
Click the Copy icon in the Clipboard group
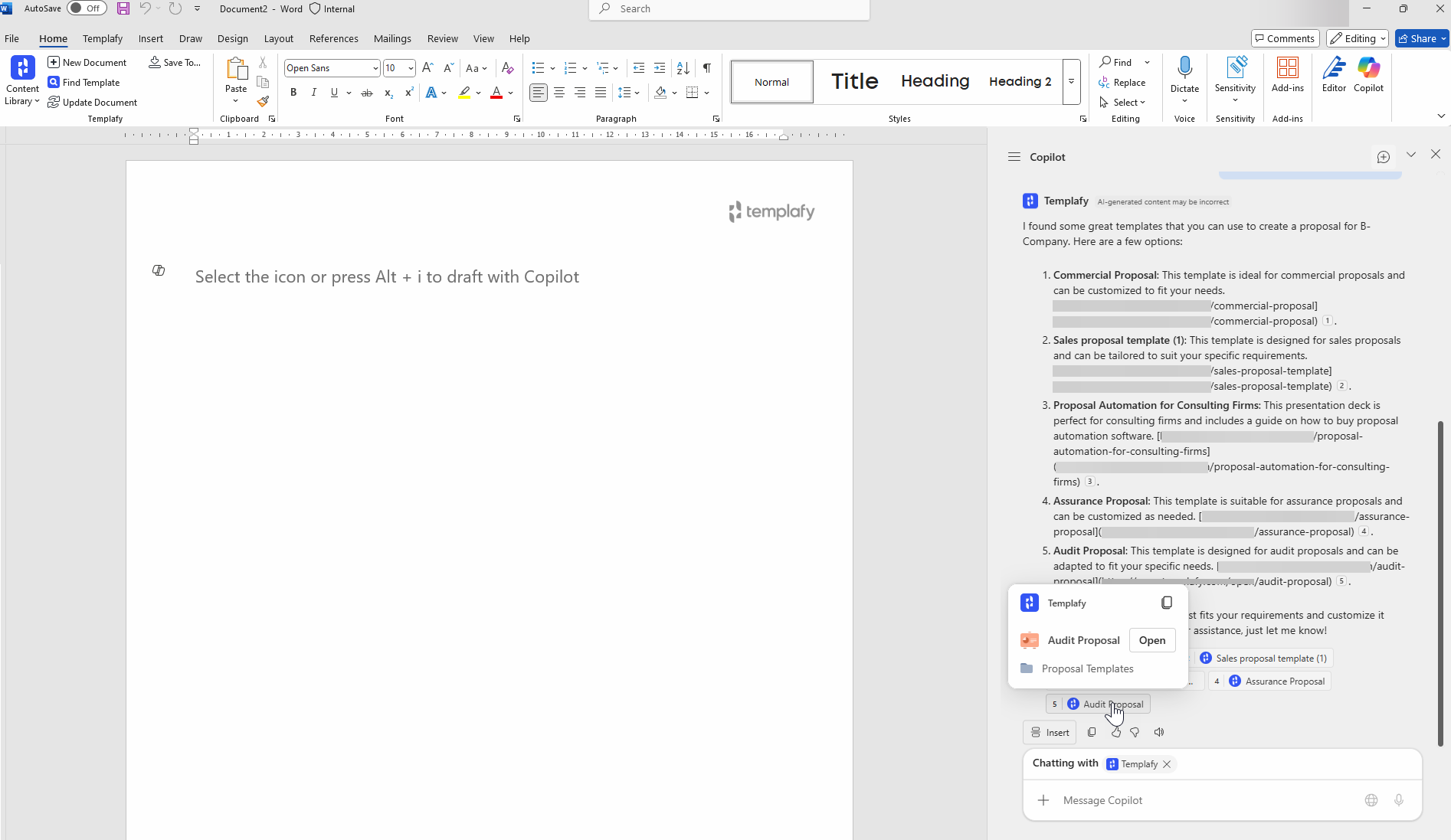pos(263,82)
